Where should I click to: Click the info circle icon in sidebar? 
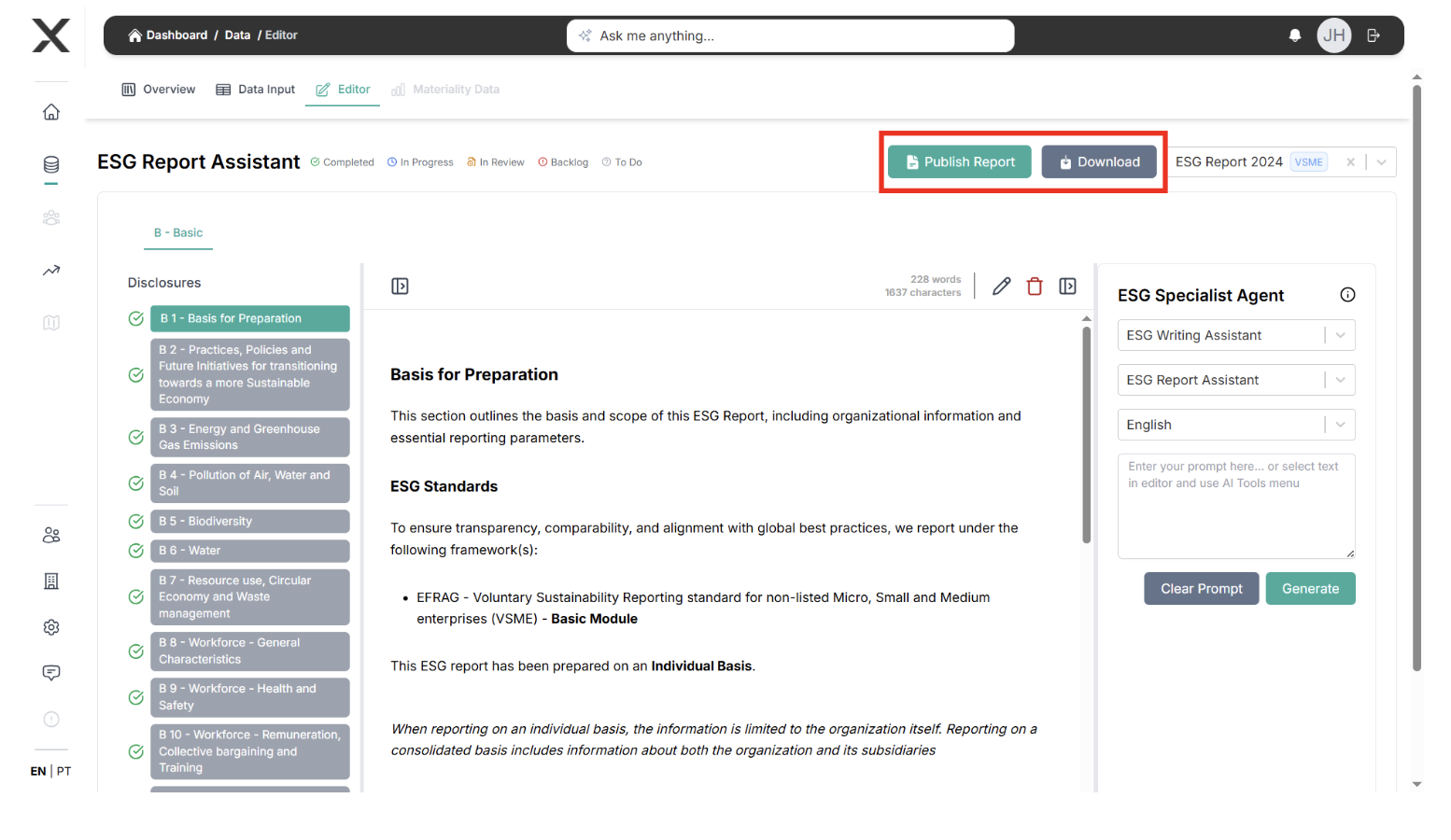51,719
